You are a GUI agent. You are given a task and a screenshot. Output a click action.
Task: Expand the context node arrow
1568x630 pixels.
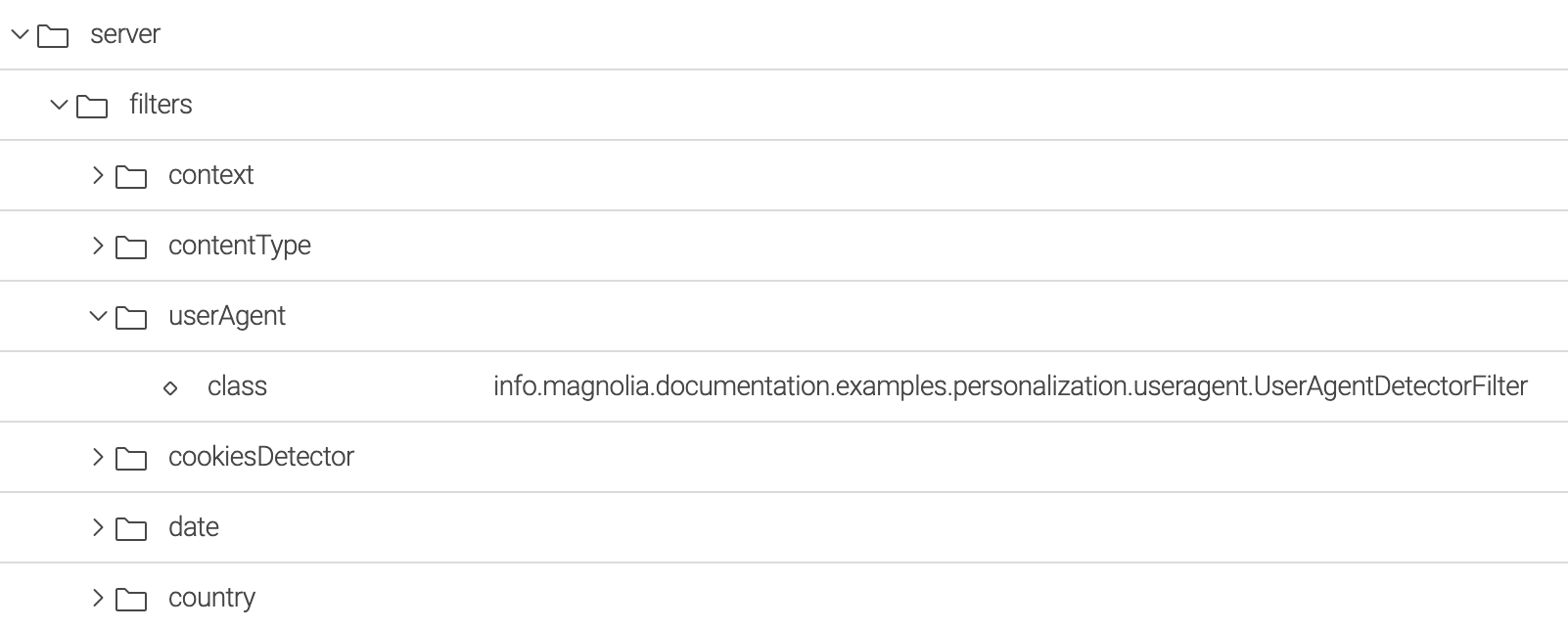[98, 175]
